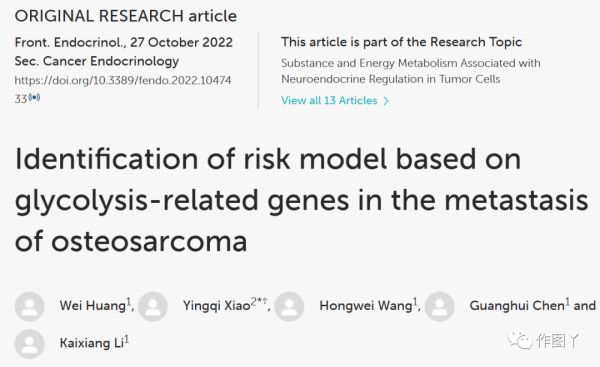600x367 pixels.
Task: Open author name Hongwei Wang
Action: click(x=365, y=305)
